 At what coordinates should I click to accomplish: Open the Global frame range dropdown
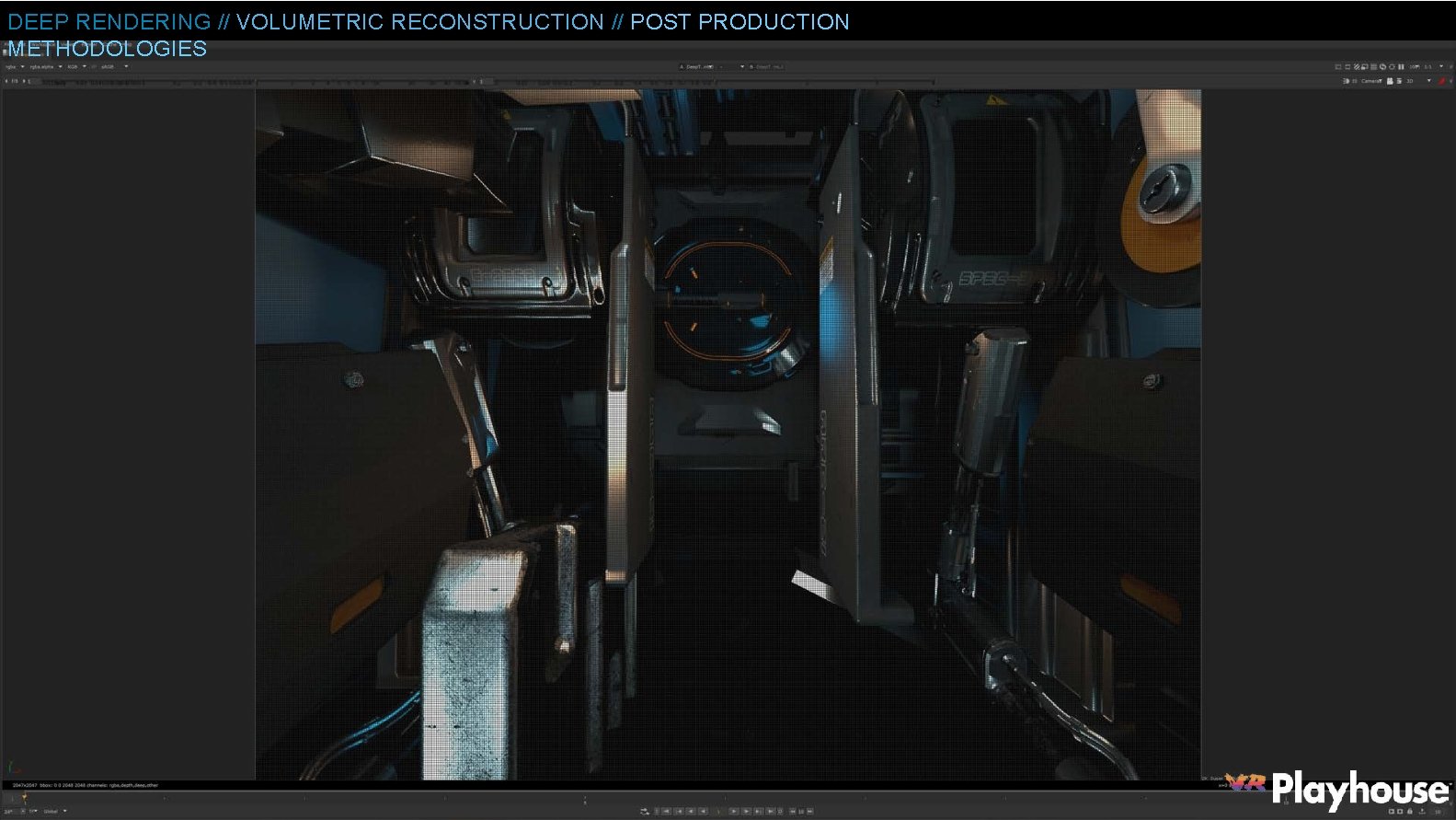click(54, 811)
